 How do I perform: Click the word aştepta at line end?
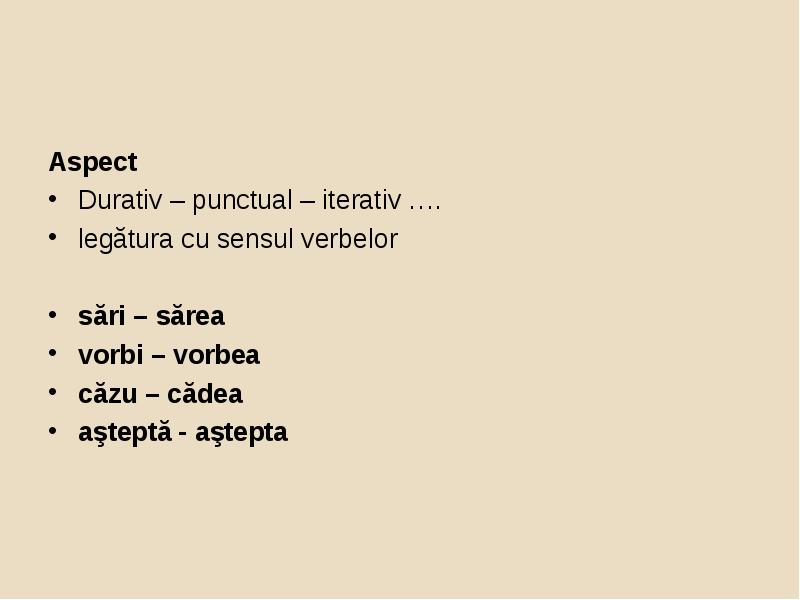pos(241,433)
